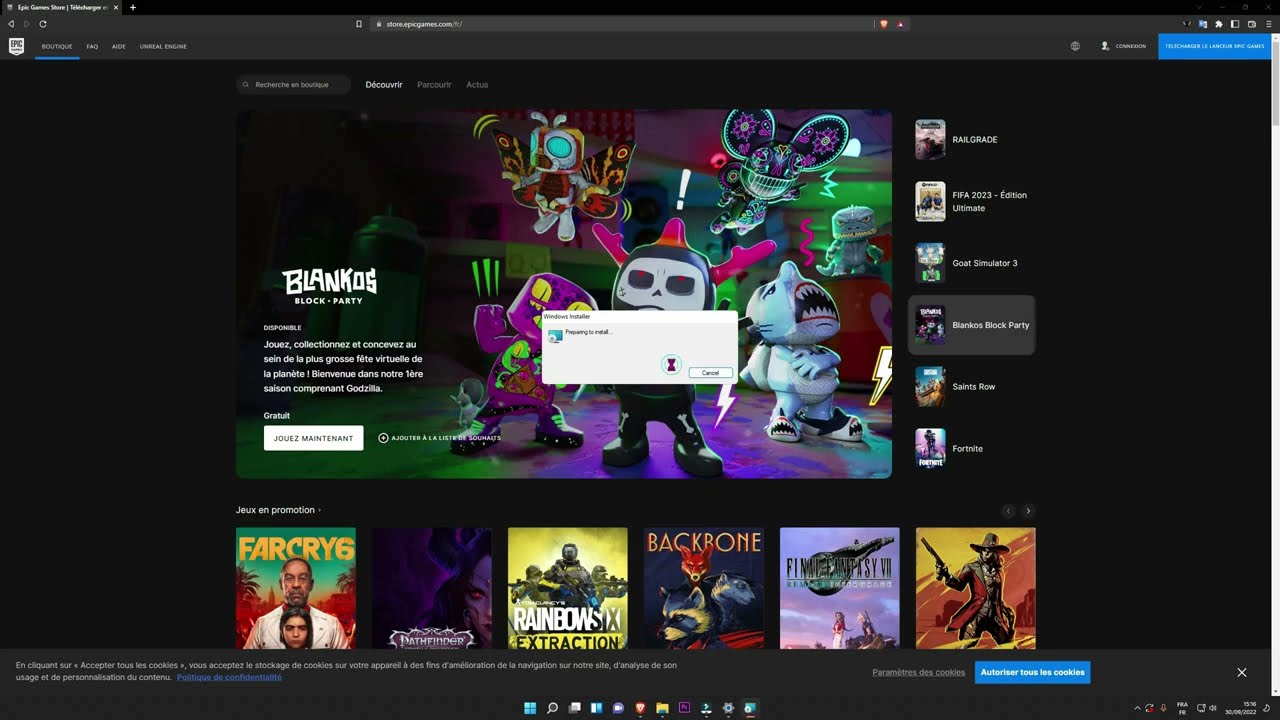
Task: Open the Windows Start menu
Action: coord(530,708)
